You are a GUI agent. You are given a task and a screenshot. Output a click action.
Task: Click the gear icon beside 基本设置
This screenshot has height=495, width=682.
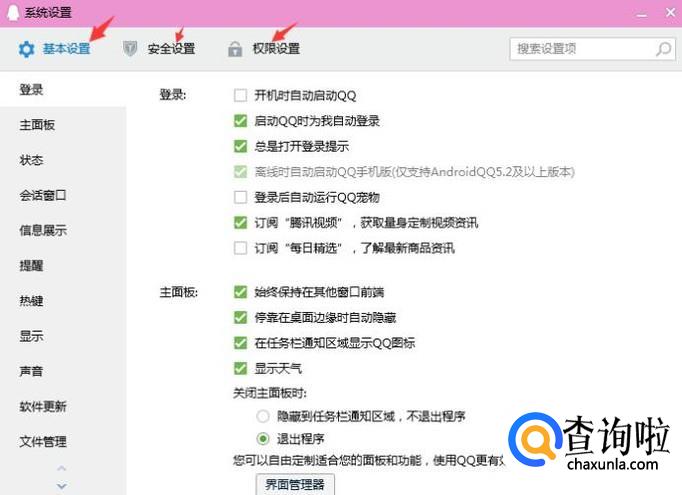(x=26, y=49)
